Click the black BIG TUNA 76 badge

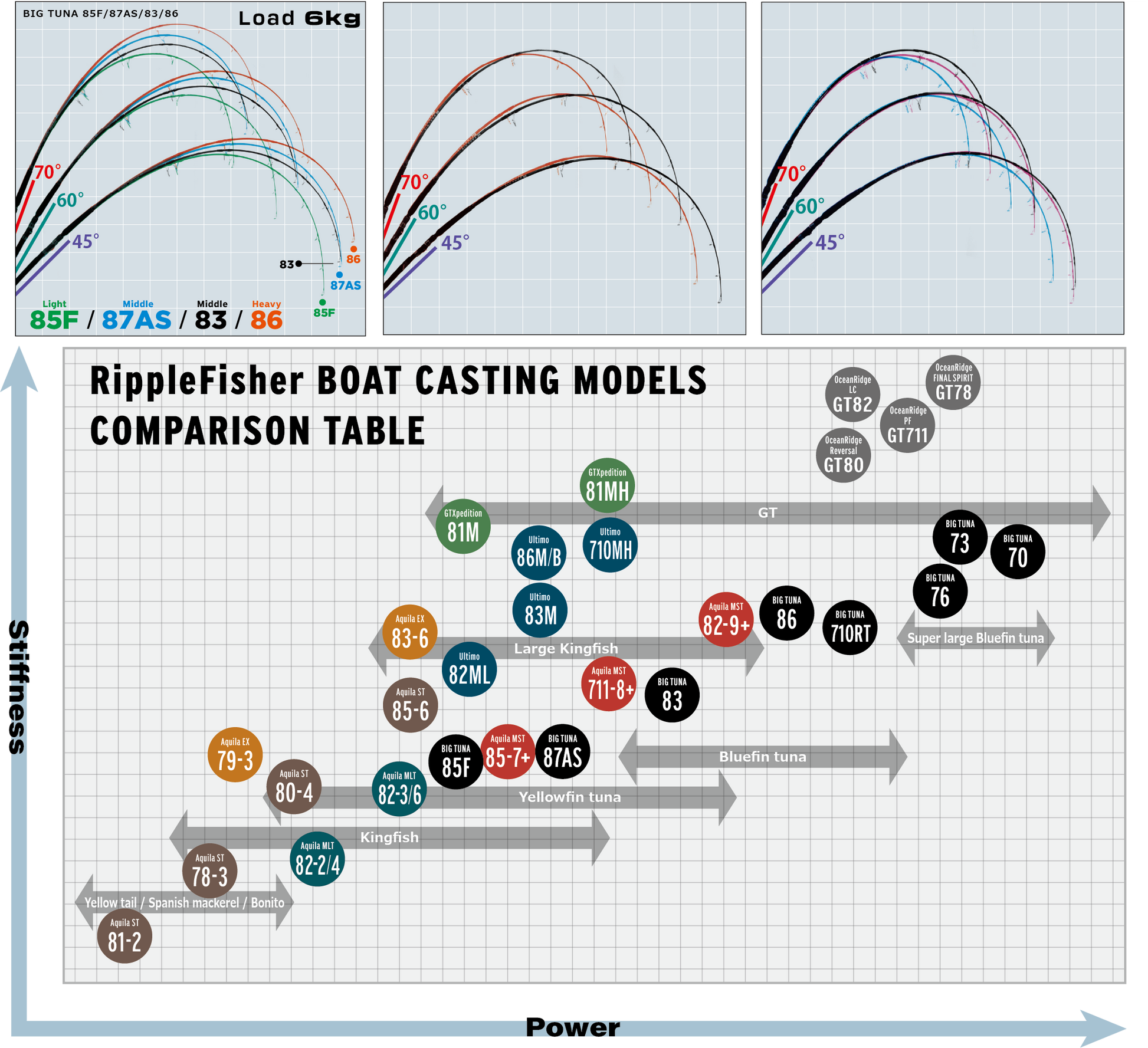(940, 591)
